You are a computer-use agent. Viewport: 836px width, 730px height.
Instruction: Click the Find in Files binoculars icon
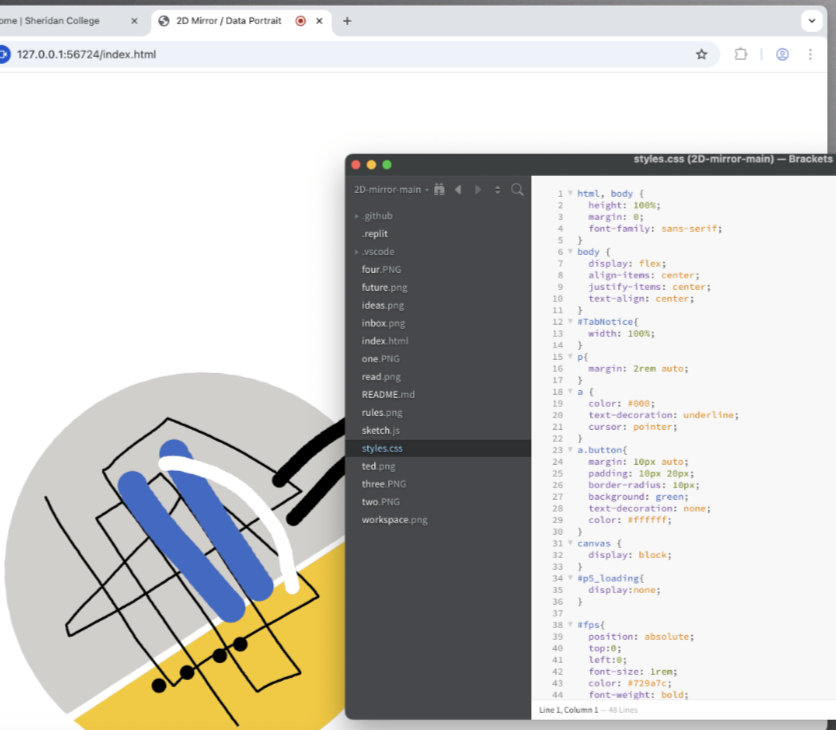pyautogui.click(x=441, y=190)
